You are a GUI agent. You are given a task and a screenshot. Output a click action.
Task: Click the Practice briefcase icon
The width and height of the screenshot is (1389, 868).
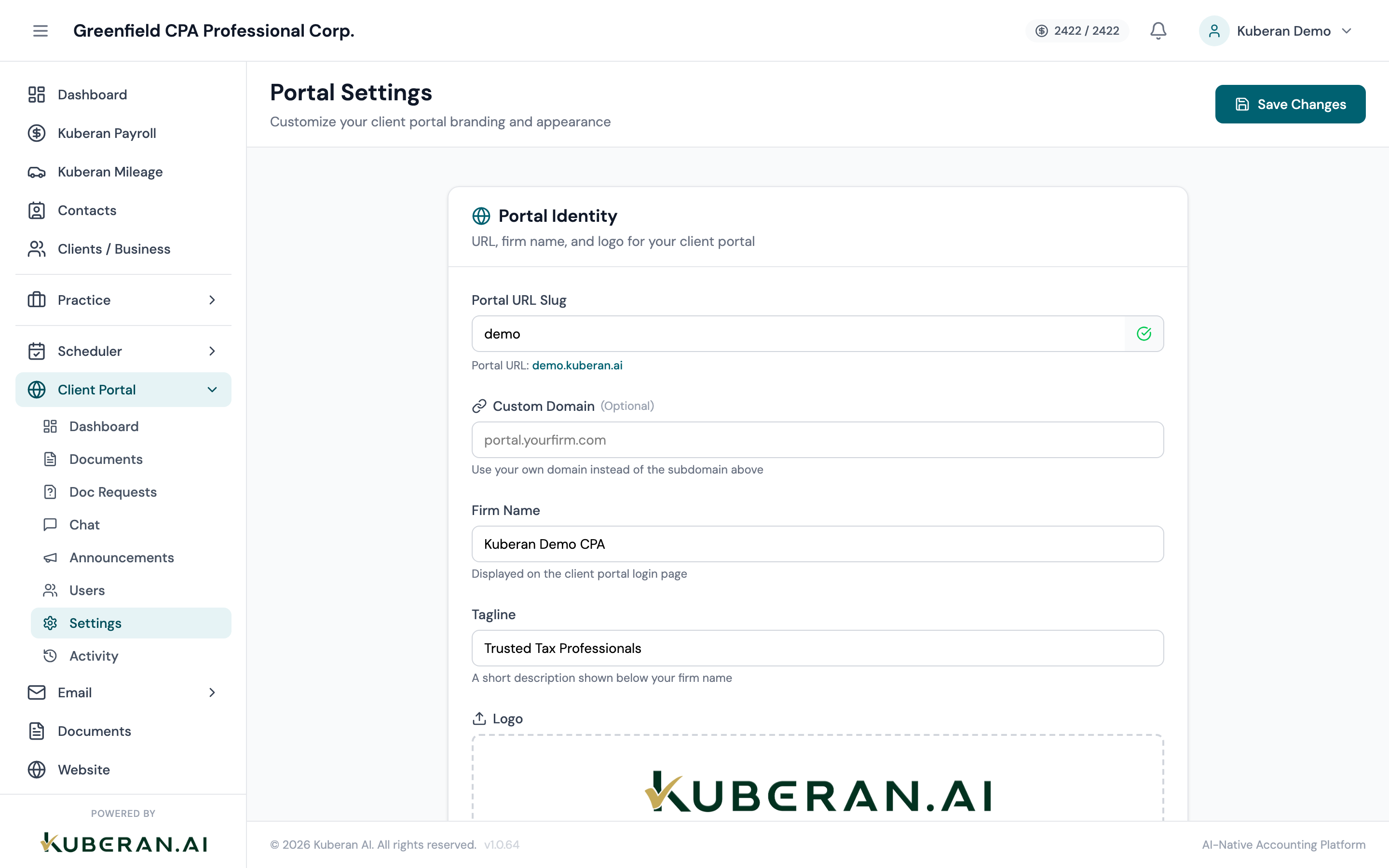tap(37, 299)
